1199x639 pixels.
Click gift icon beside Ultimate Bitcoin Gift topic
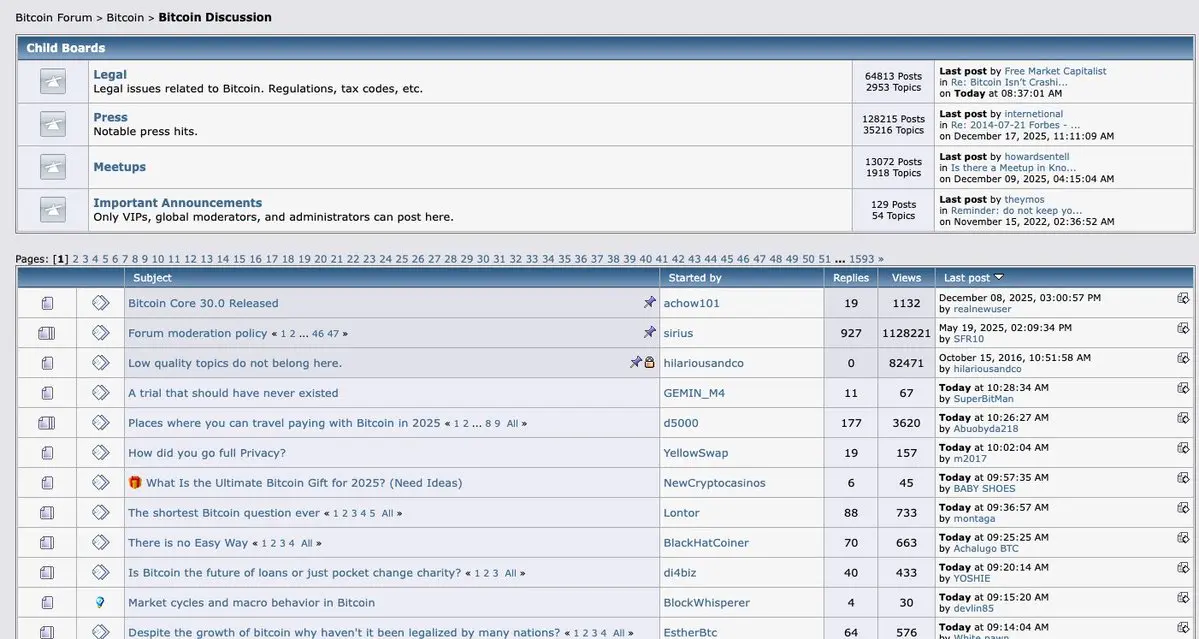click(135, 482)
